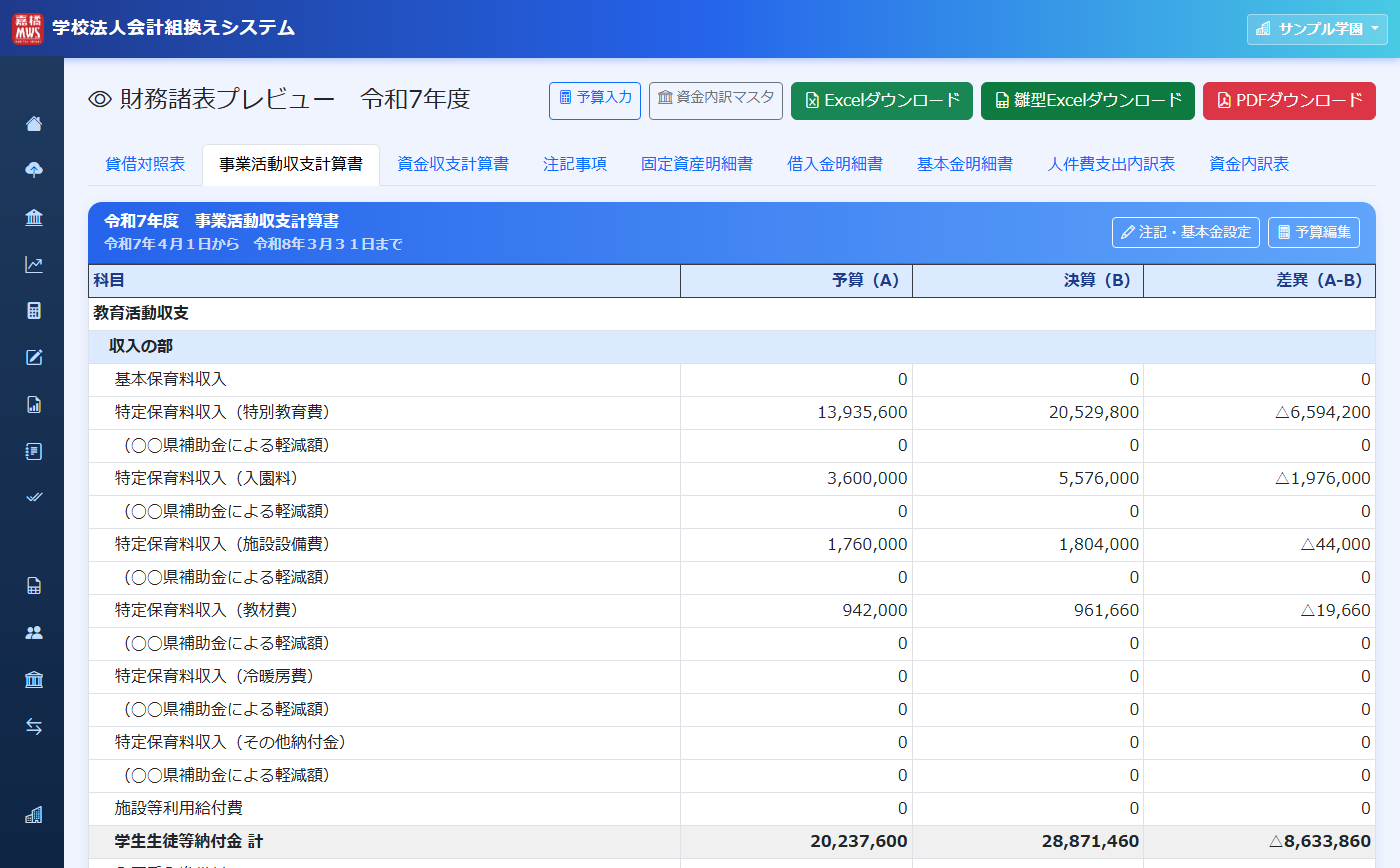The height and width of the screenshot is (868, 1400).
Task: Open the 基本金明細書 tab
Action: pos(965,164)
